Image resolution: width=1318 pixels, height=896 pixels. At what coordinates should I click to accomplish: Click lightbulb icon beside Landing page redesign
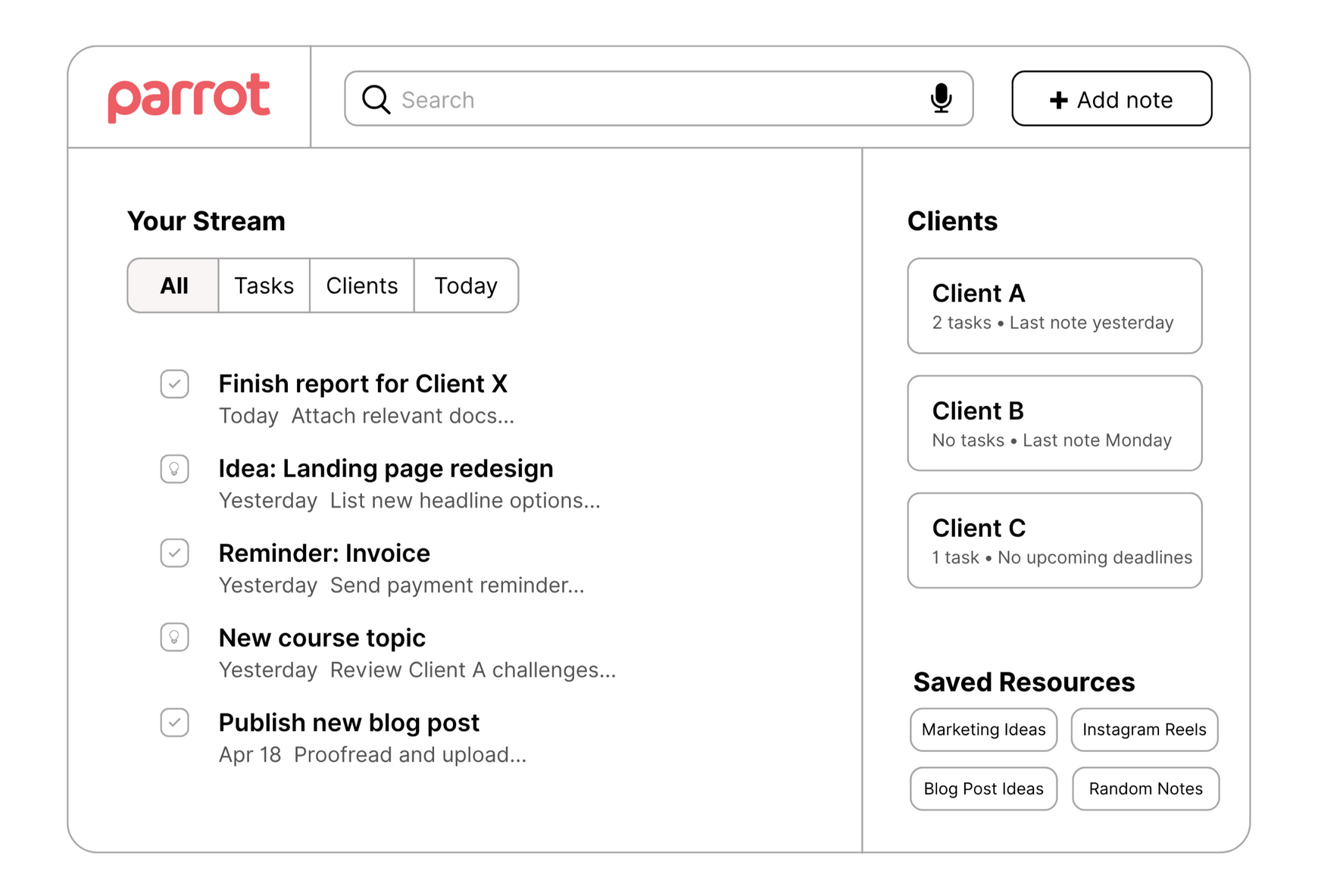174,469
